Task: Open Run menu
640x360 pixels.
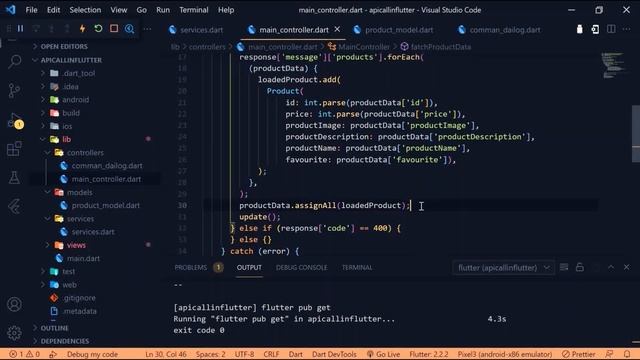Action: 163,10
